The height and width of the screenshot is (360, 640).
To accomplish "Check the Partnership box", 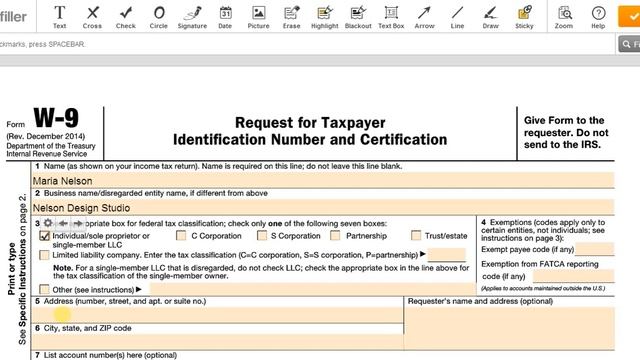I will (335, 236).
